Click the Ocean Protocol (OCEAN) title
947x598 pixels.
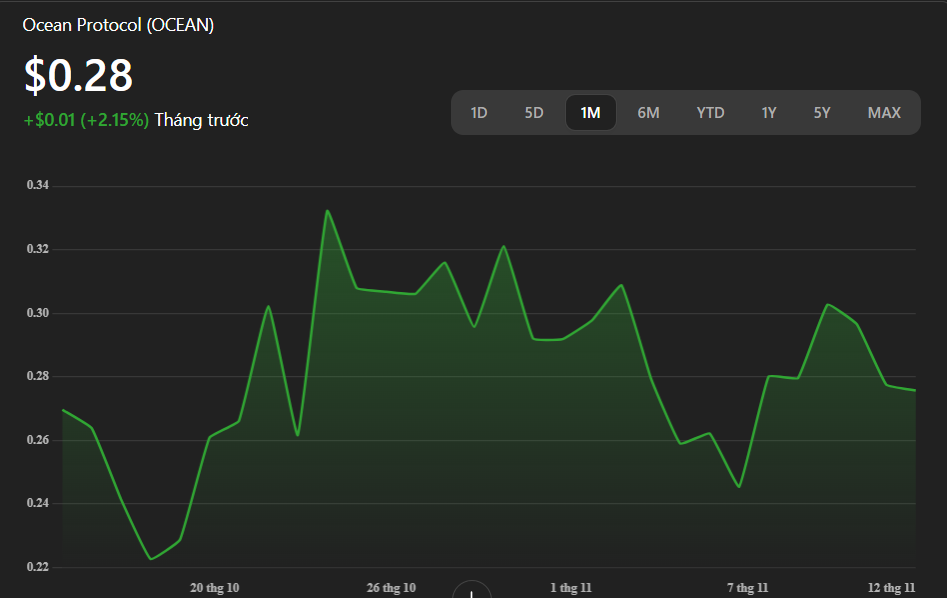click(118, 25)
